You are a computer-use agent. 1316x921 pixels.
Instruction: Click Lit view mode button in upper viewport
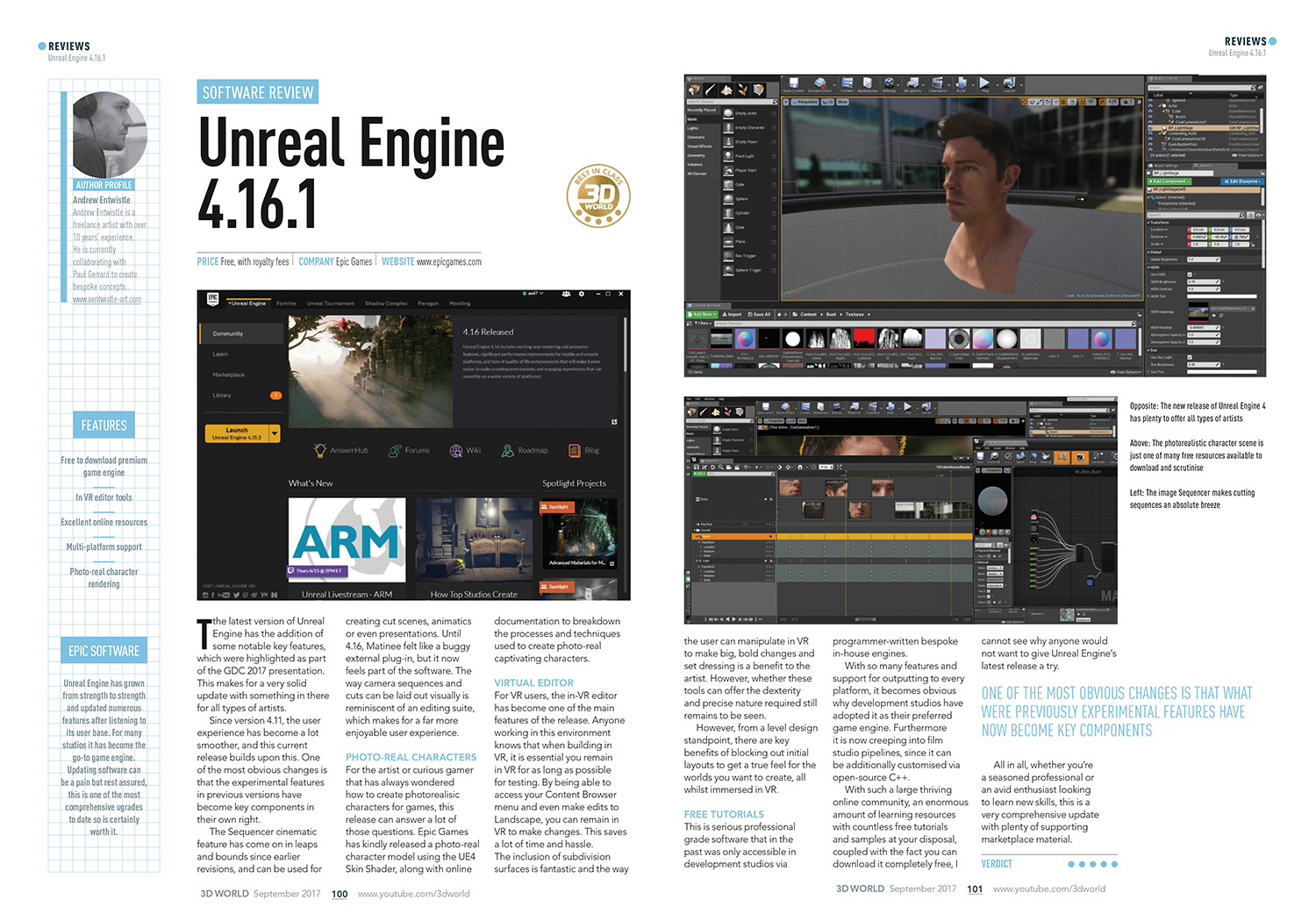pos(827,102)
